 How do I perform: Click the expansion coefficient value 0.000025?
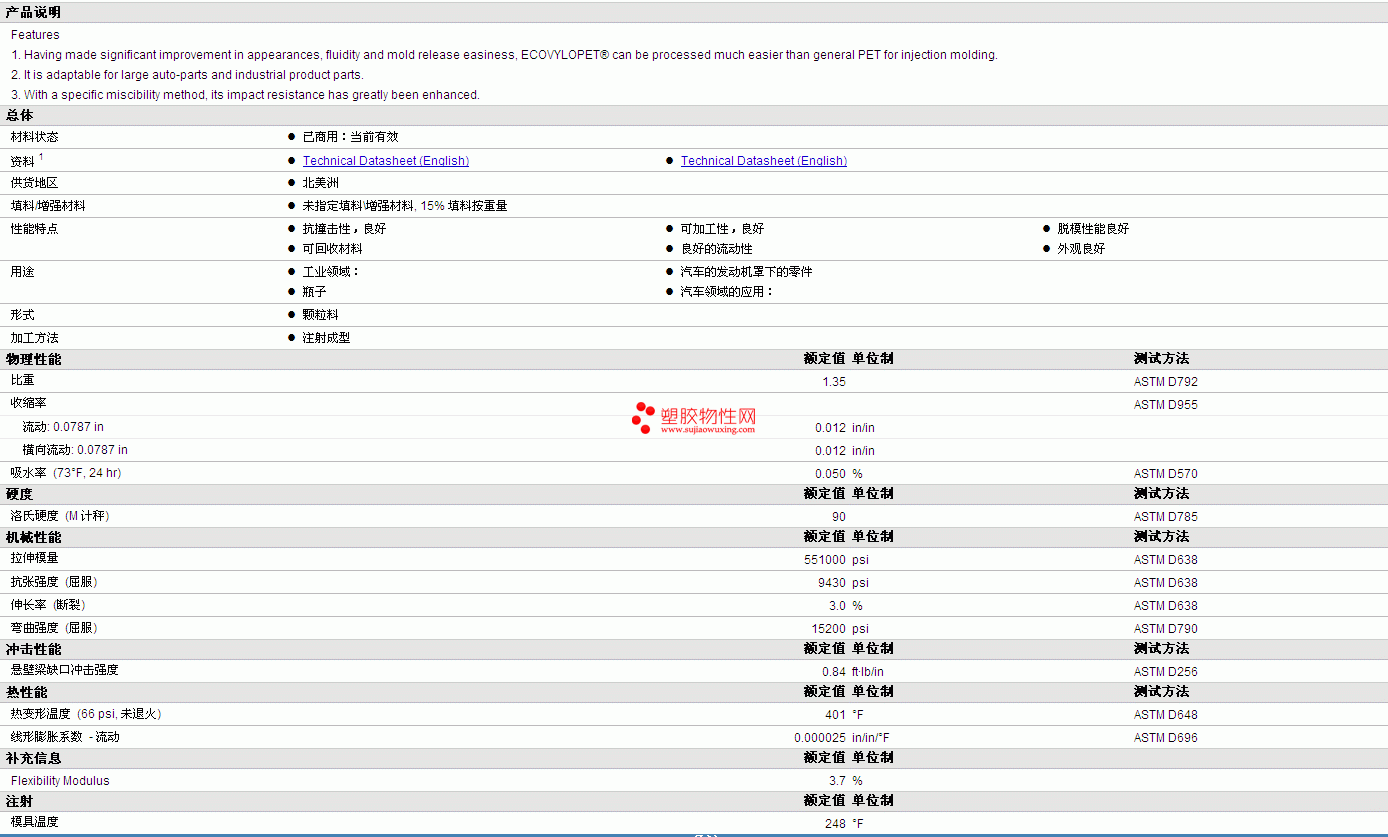point(820,738)
